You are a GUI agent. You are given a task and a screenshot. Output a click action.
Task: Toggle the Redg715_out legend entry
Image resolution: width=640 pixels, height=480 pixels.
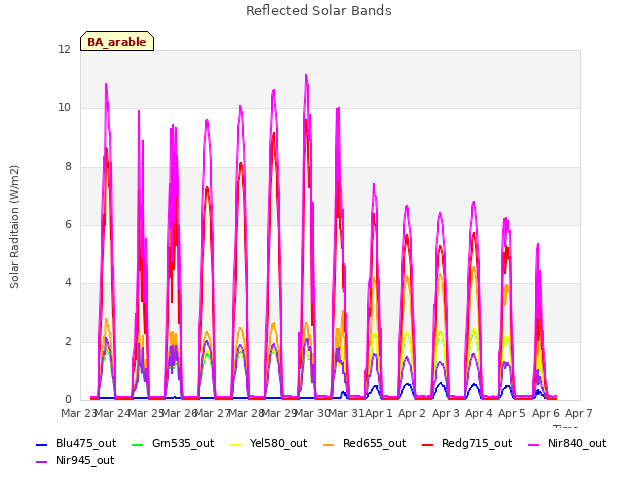(x=467, y=443)
